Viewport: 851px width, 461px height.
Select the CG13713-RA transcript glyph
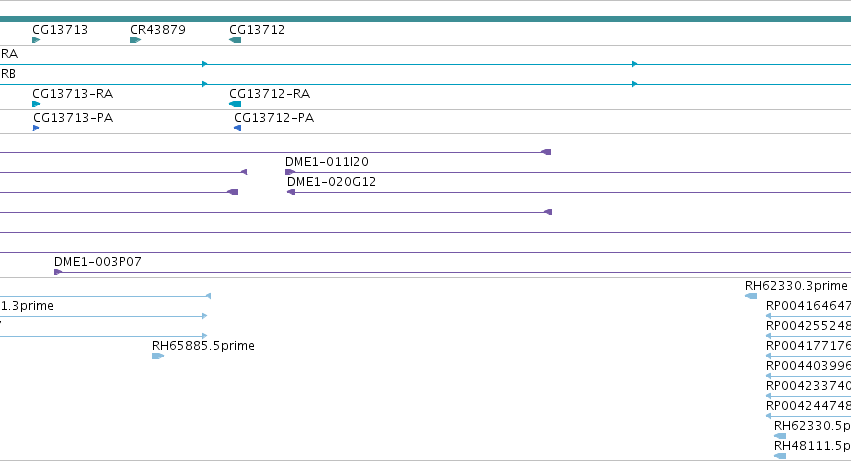[36, 104]
